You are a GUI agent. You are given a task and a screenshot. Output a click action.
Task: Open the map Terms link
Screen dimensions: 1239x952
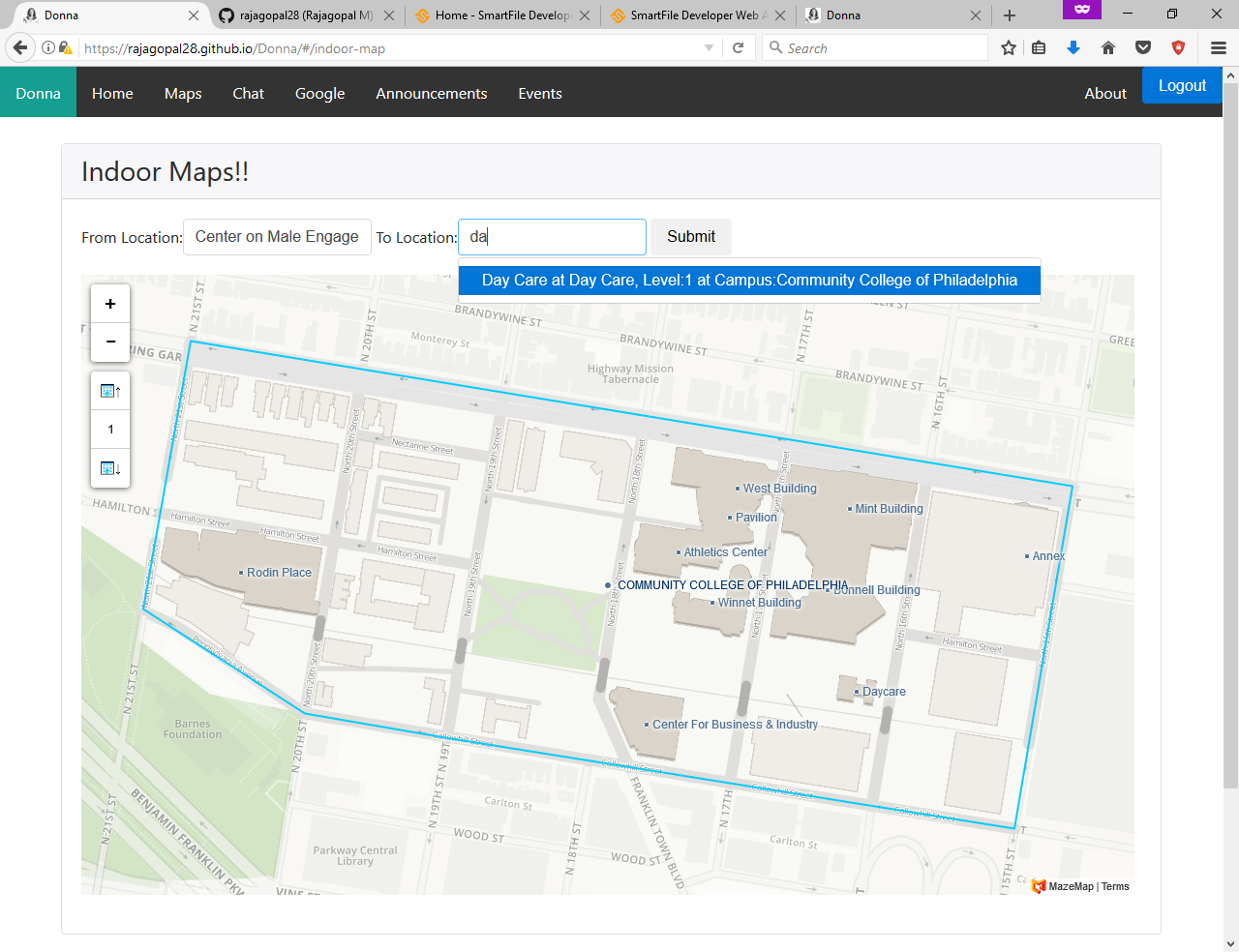pos(1115,886)
